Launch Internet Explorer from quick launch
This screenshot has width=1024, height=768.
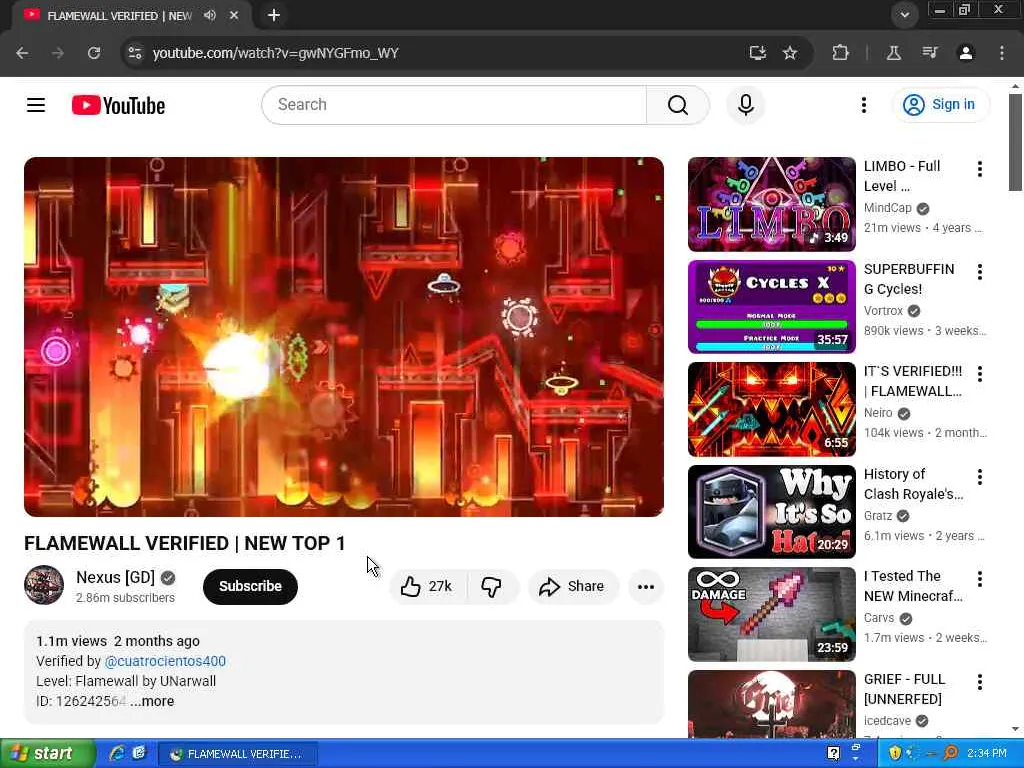click(117, 753)
